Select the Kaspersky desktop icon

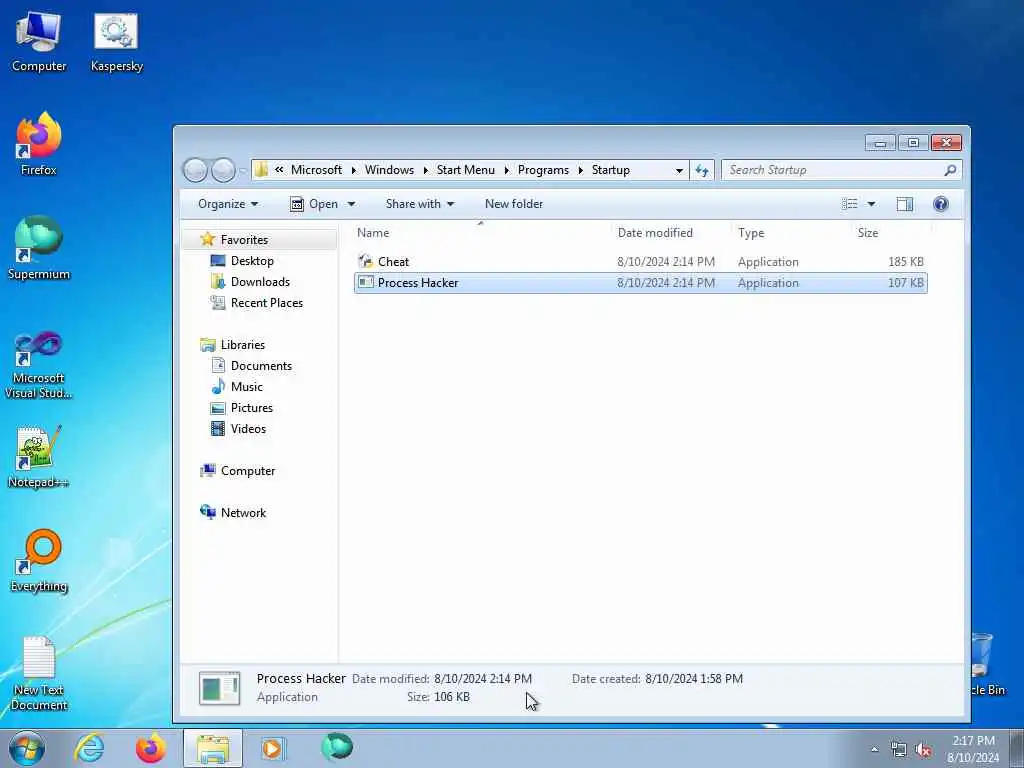[116, 42]
